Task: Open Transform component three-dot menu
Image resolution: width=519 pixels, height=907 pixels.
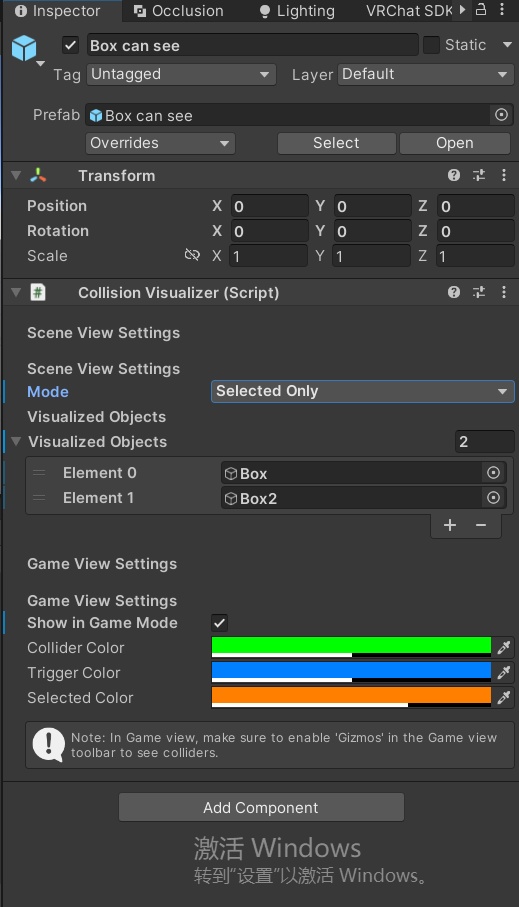Action: 504,175
